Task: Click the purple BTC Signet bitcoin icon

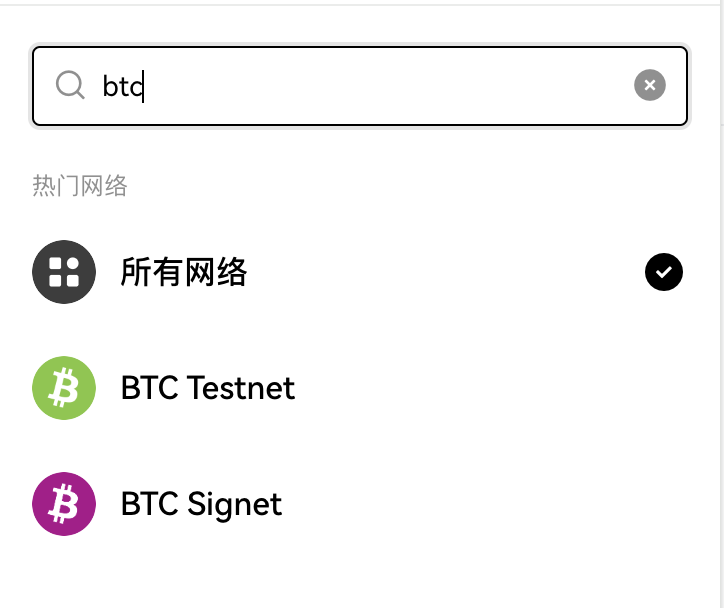Action: [x=64, y=504]
